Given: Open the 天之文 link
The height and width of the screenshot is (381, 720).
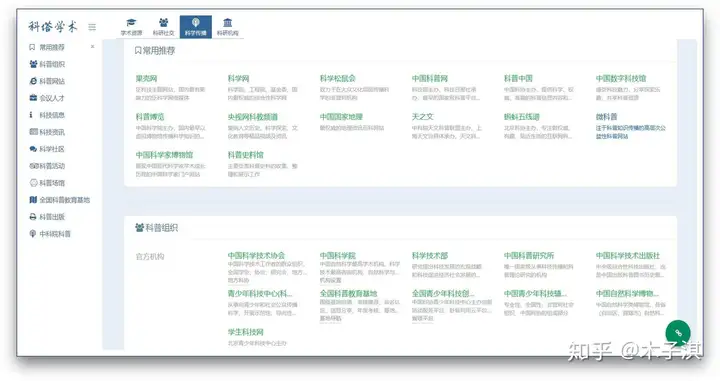Looking at the screenshot, I should click(422, 117).
